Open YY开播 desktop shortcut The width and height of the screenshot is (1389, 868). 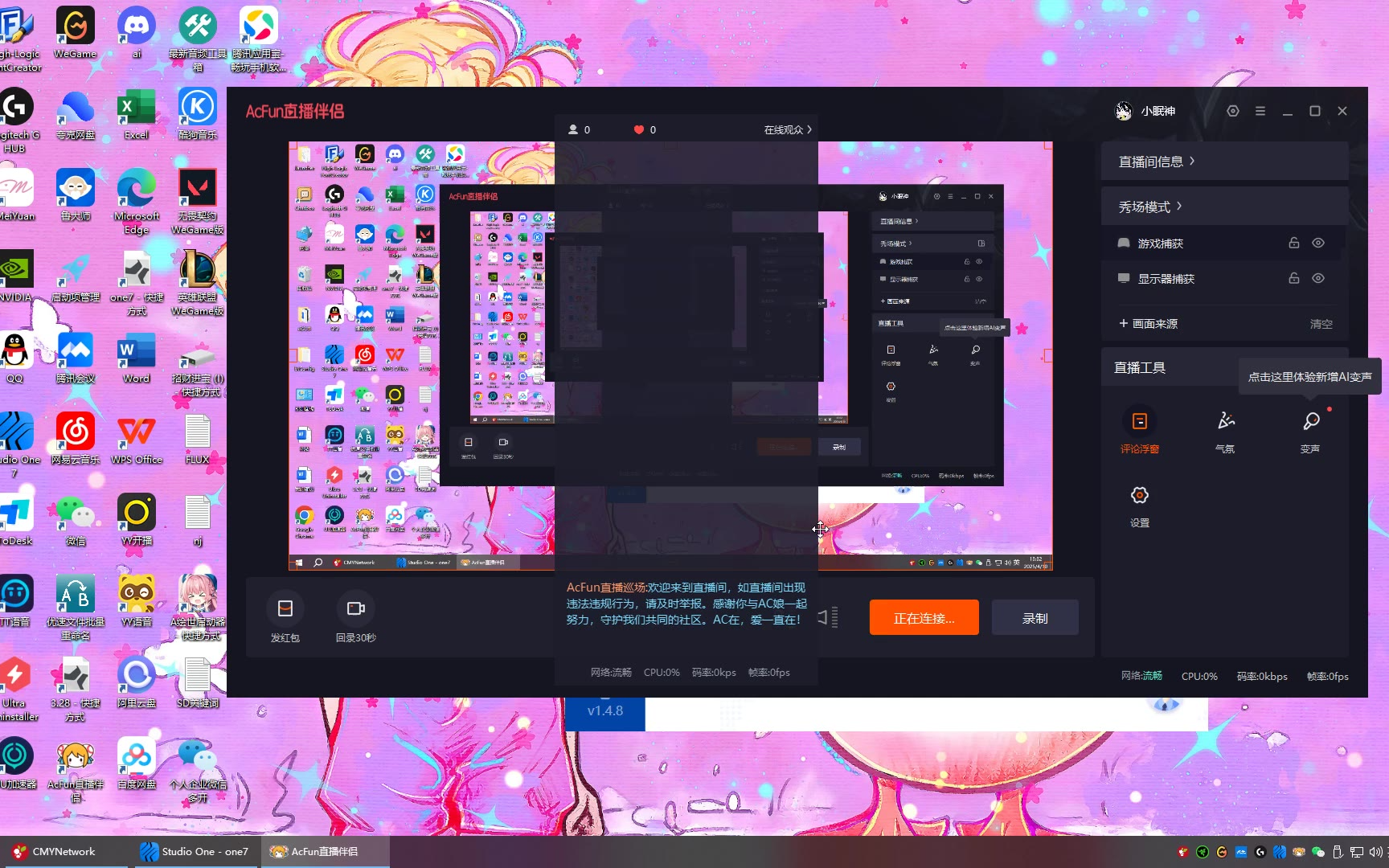click(x=137, y=520)
